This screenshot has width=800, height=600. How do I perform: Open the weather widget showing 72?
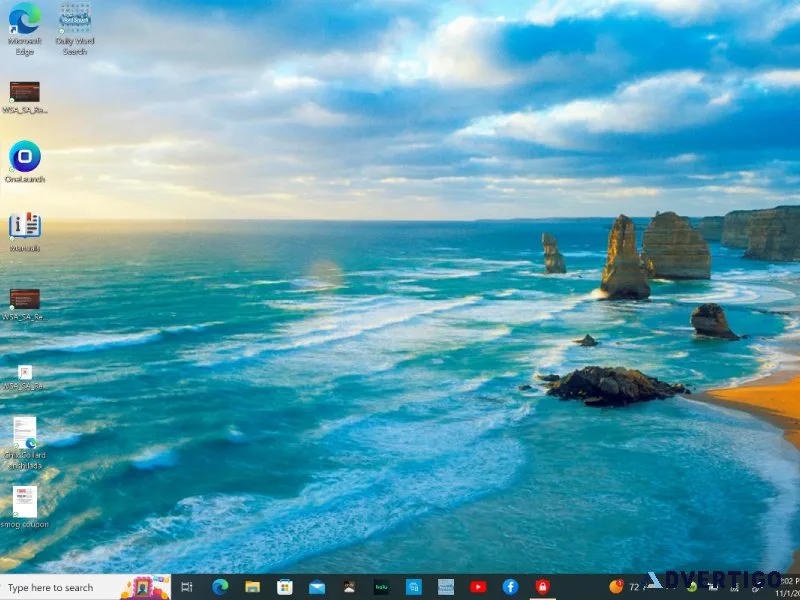(x=624, y=587)
